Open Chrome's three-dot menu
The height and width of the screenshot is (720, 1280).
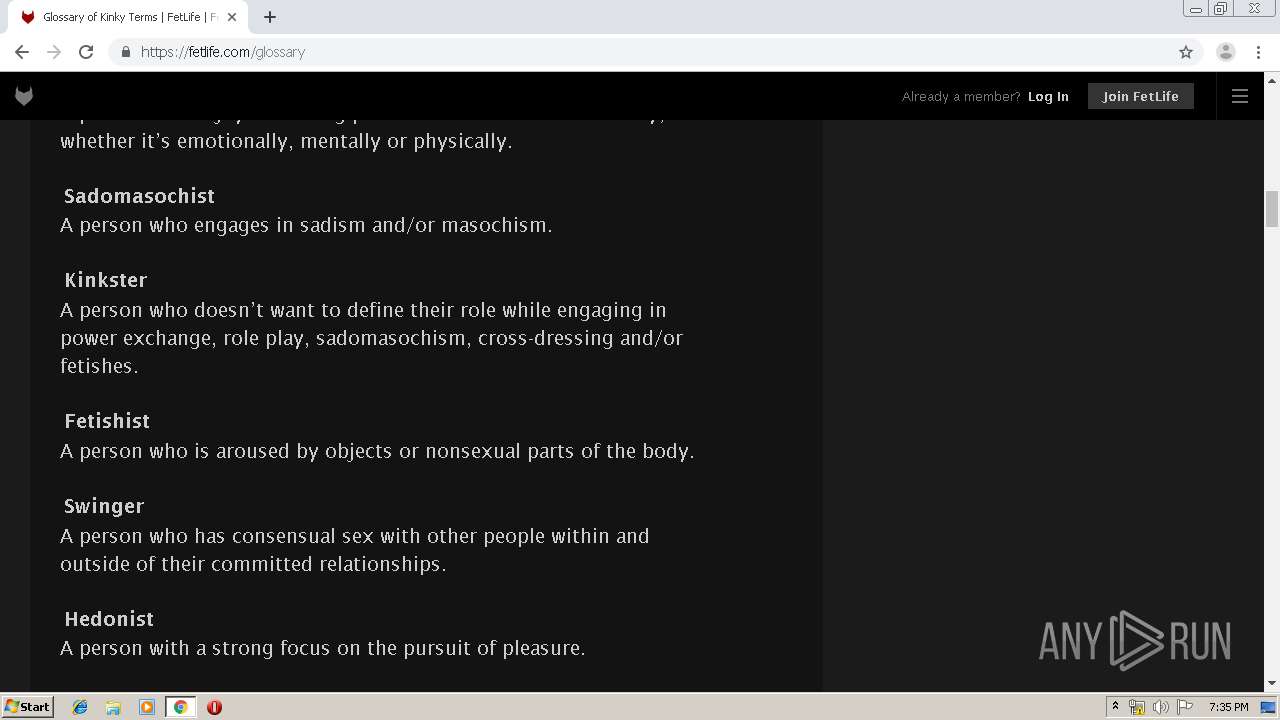point(1258,52)
